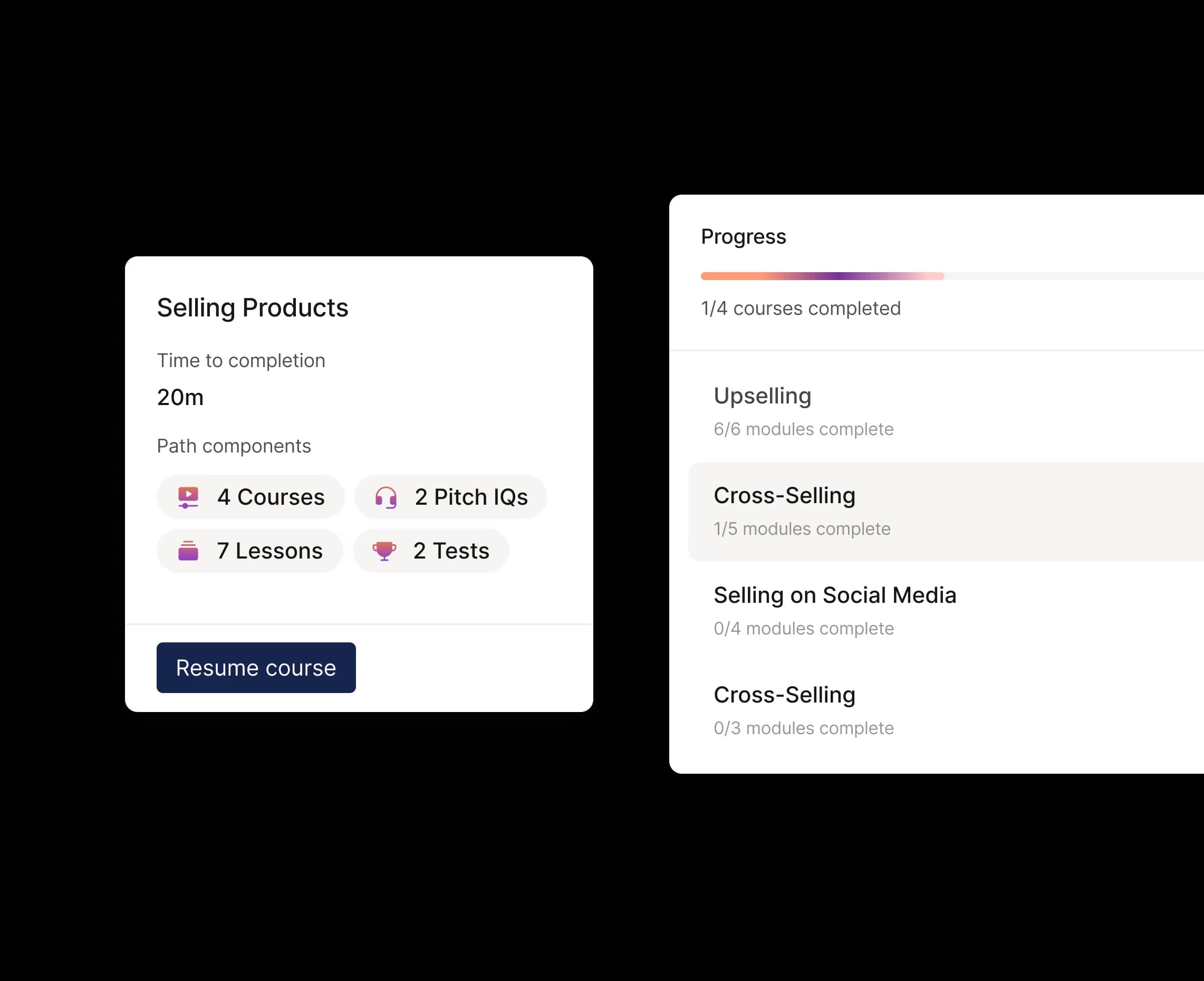Screen dimensions: 1204x981
Task: Click the gradient course progress bar
Action: pos(822,276)
